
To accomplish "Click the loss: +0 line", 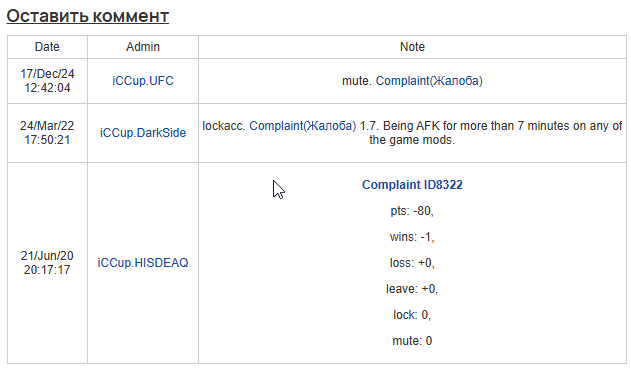I will [x=412, y=263].
